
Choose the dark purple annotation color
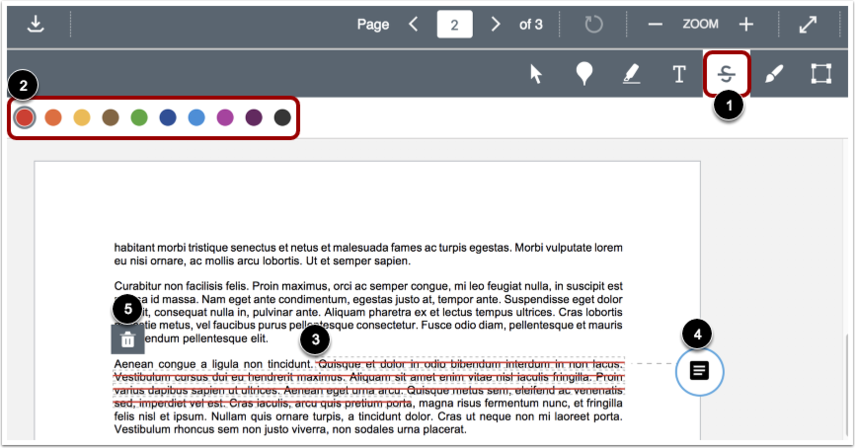click(x=254, y=117)
